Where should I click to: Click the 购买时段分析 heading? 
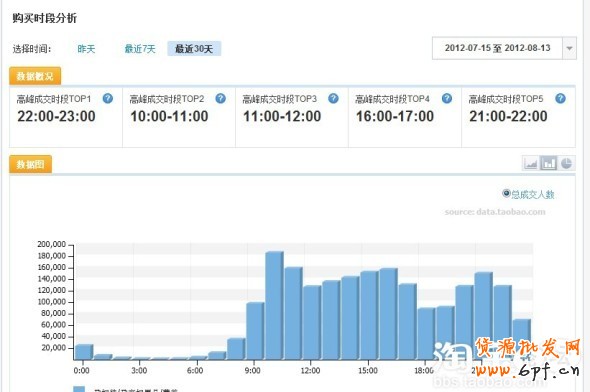(x=44, y=18)
